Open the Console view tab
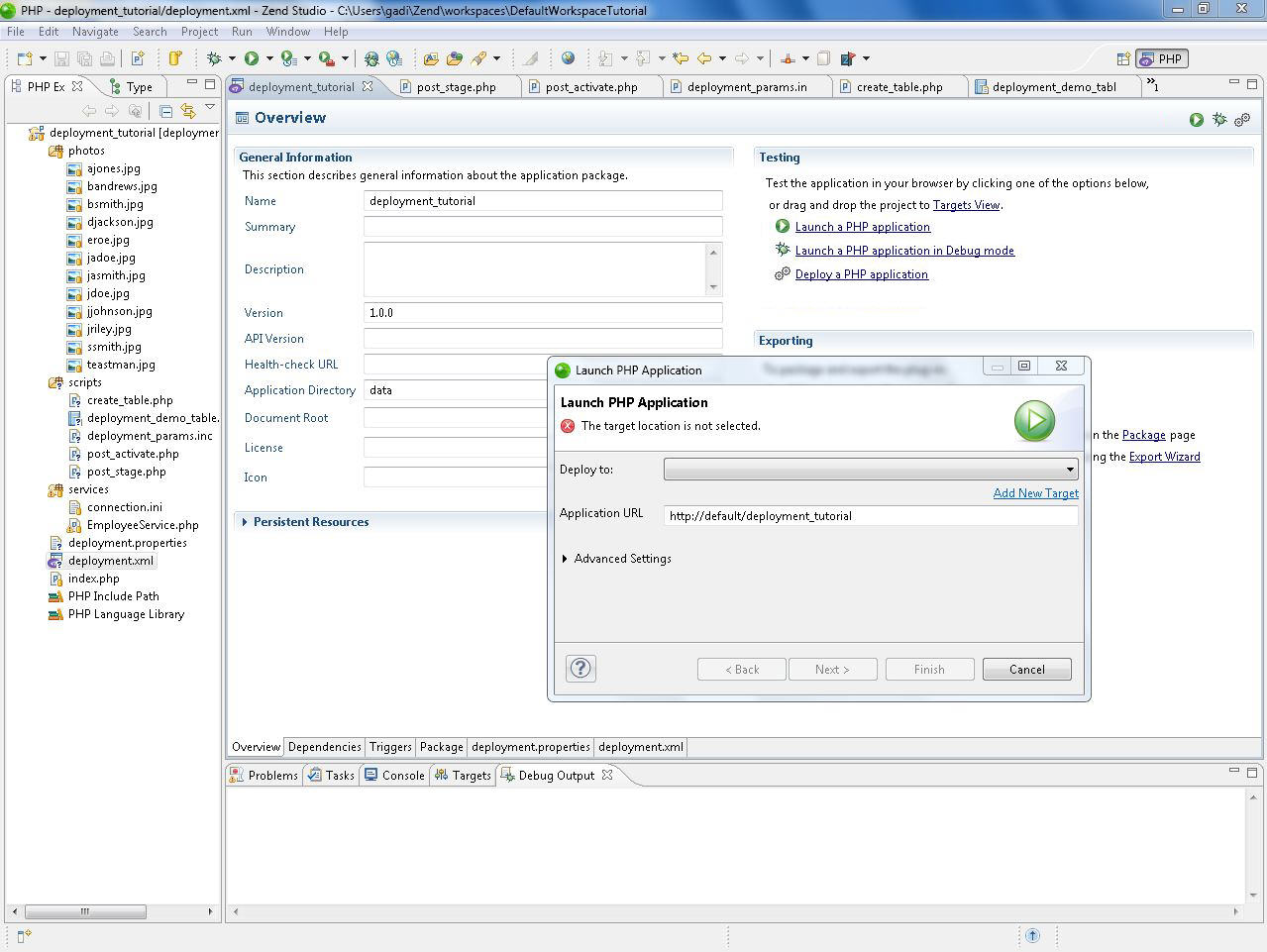 394,776
